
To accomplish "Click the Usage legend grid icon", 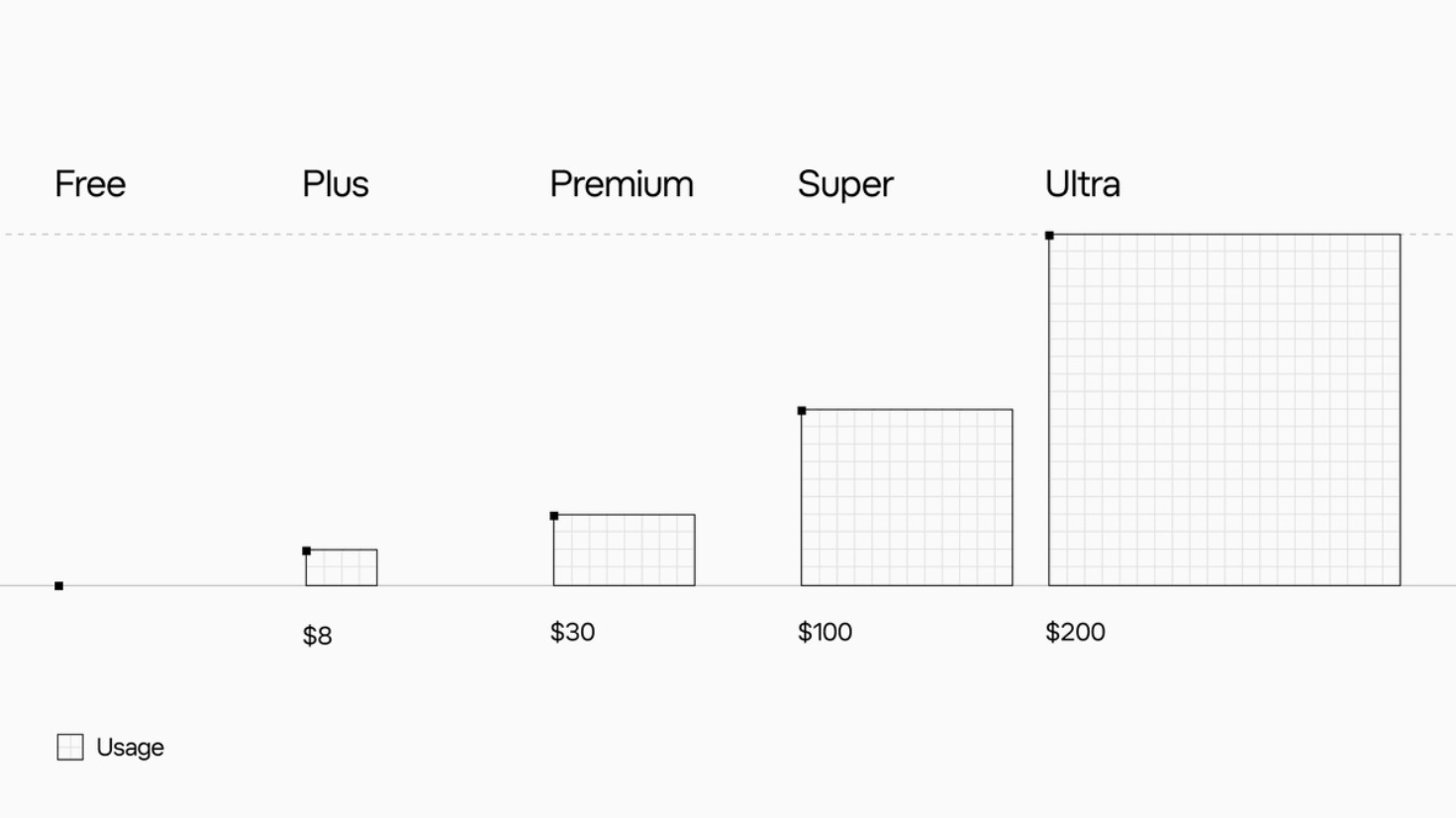I will [70, 747].
